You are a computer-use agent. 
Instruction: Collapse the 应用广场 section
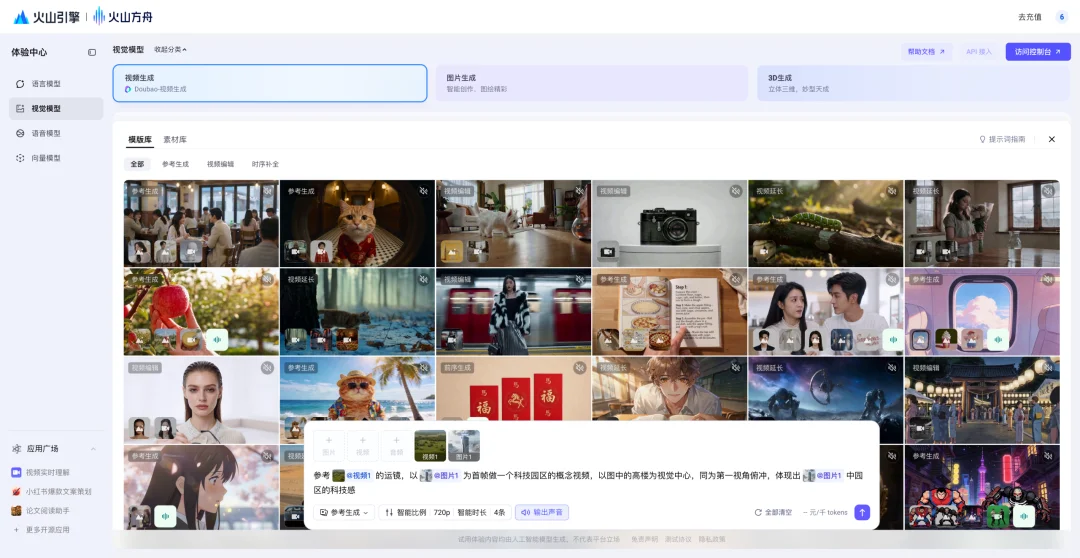coord(93,449)
